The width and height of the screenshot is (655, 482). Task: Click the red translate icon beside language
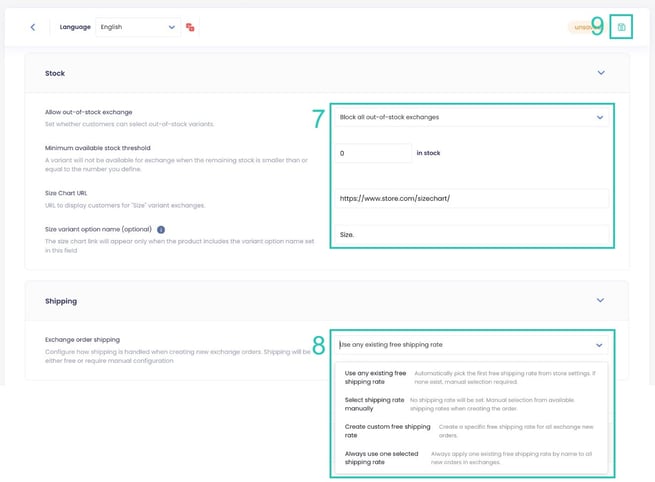point(190,27)
